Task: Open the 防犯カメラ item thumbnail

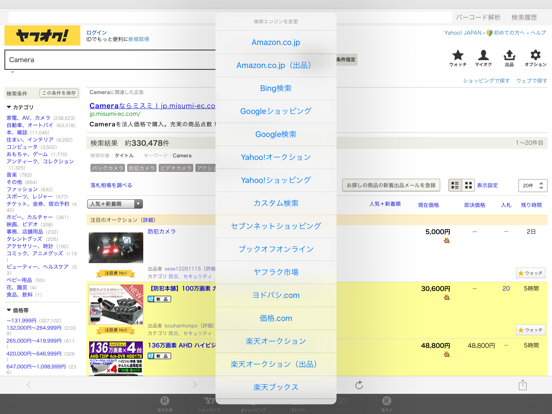Action: [x=116, y=247]
